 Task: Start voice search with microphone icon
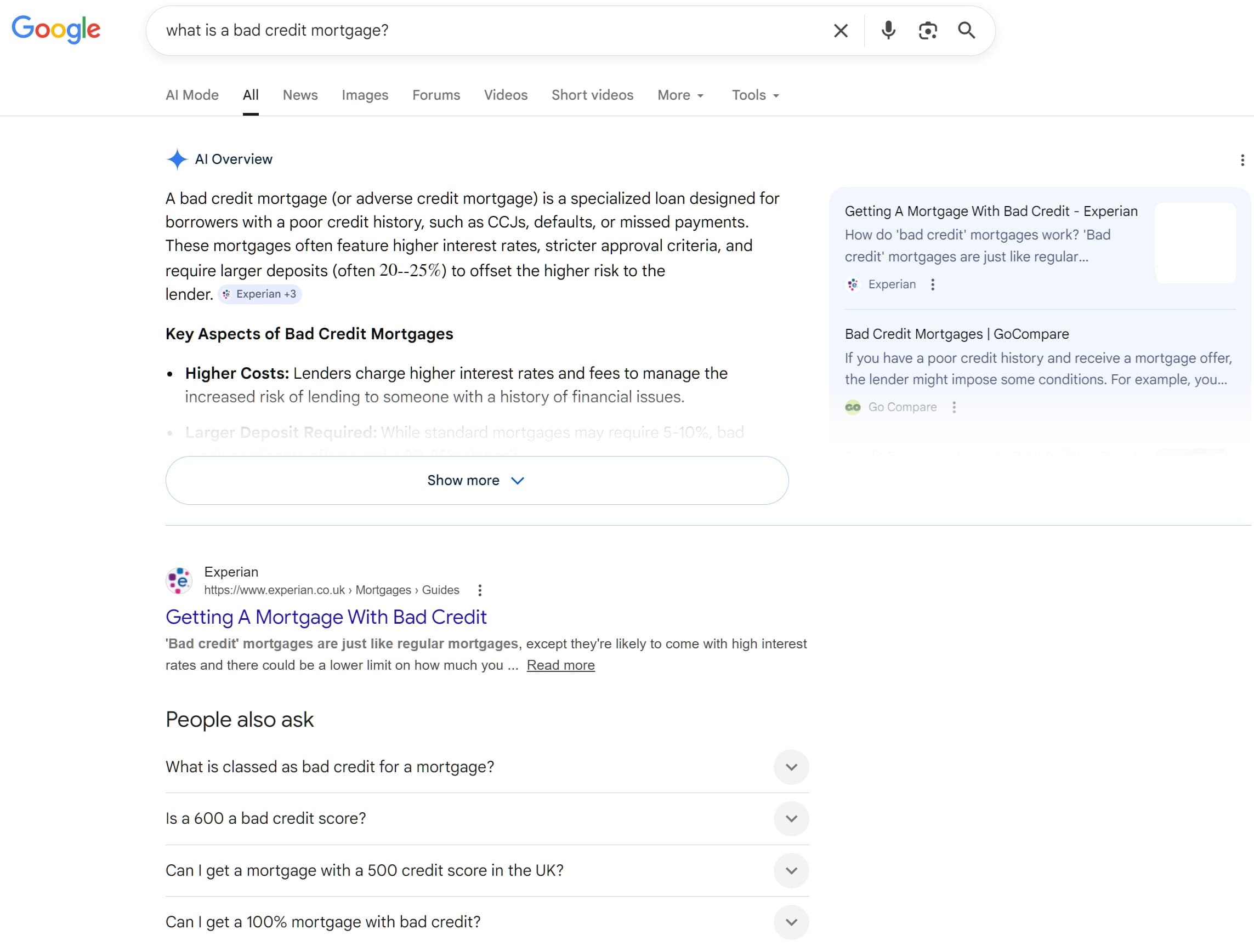coord(888,31)
